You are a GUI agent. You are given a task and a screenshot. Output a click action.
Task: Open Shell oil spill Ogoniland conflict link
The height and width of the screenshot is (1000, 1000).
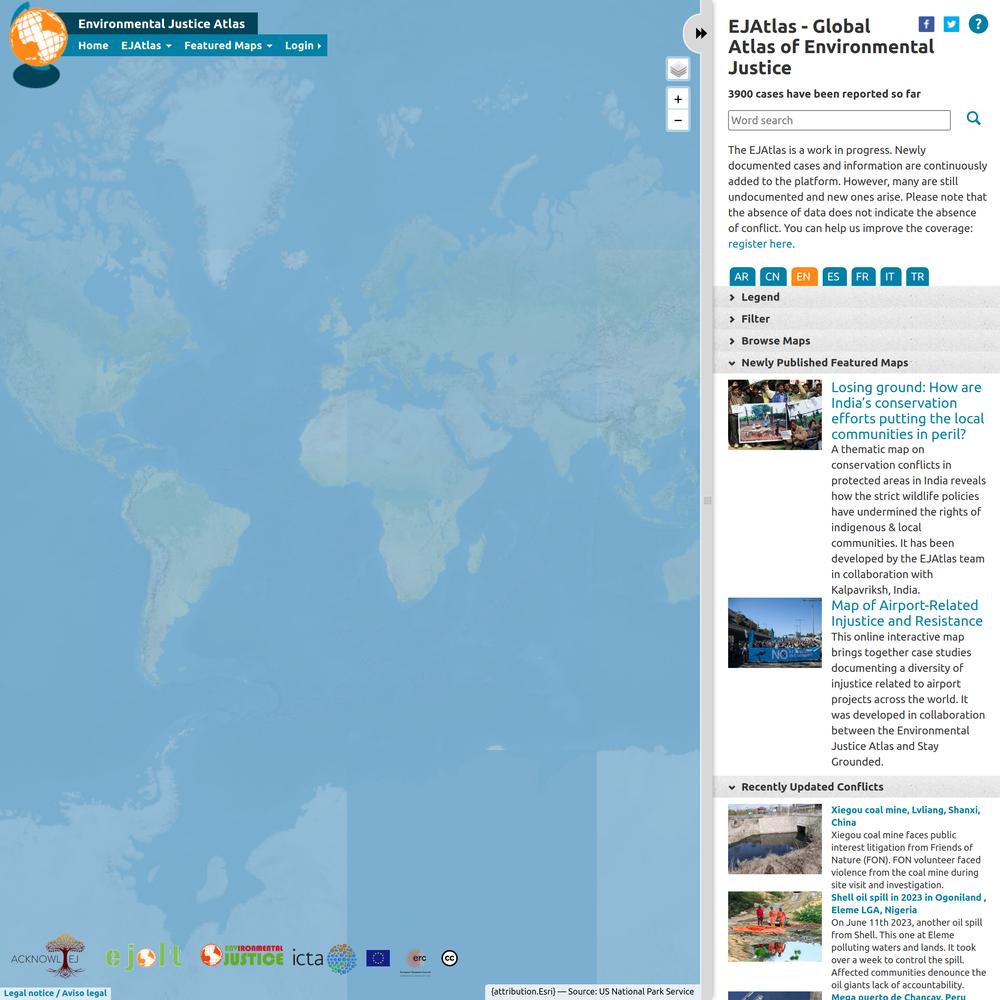[908, 904]
